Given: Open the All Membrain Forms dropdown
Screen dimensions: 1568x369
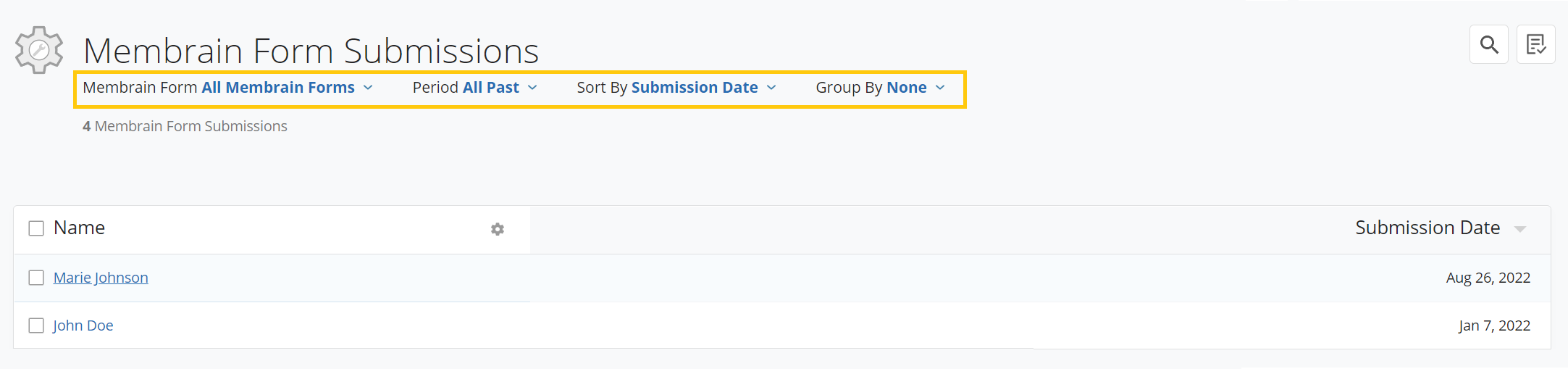Looking at the screenshot, I should coord(287,88).
